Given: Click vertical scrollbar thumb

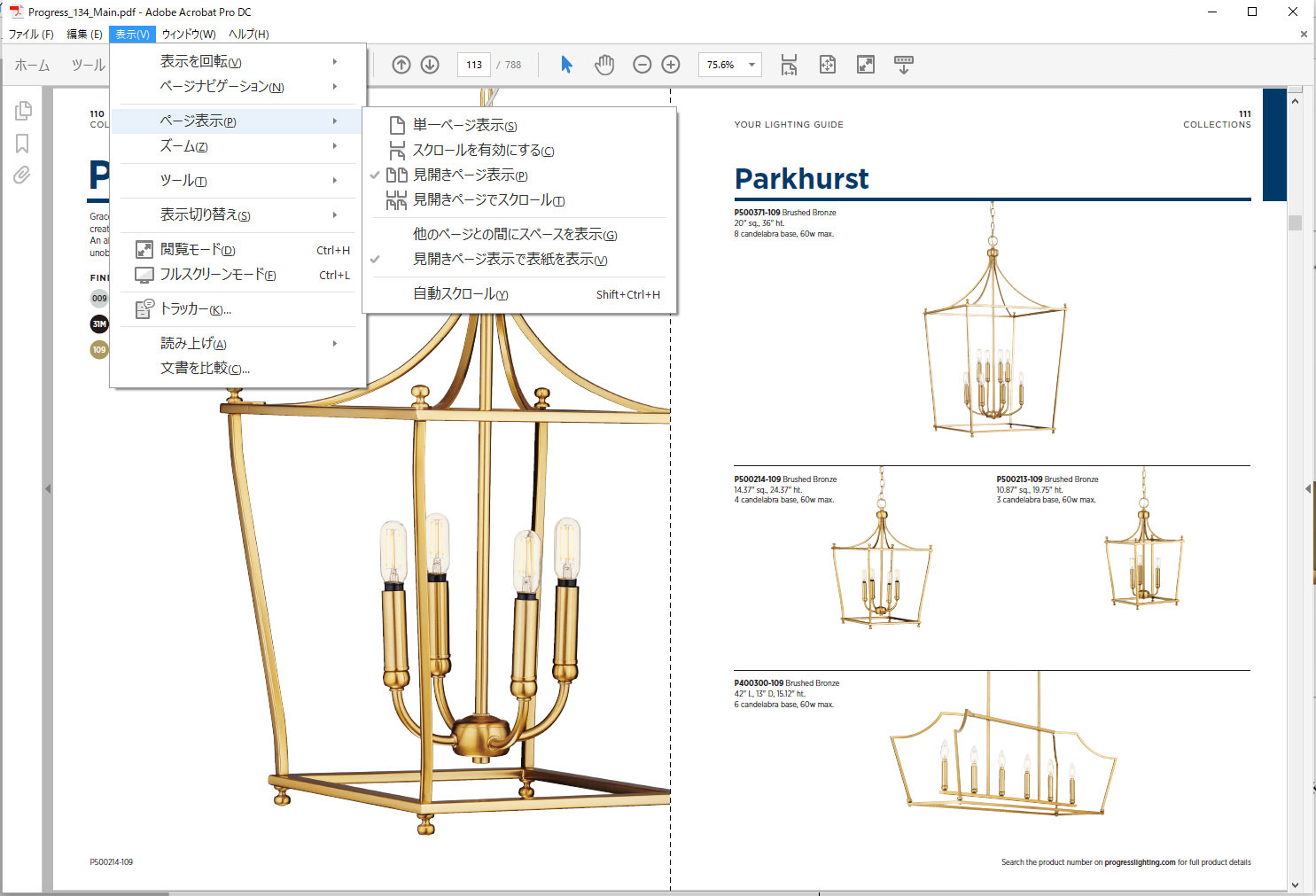Looking at the screenshot, I should pyautogui.click(x=1295, y=223).
